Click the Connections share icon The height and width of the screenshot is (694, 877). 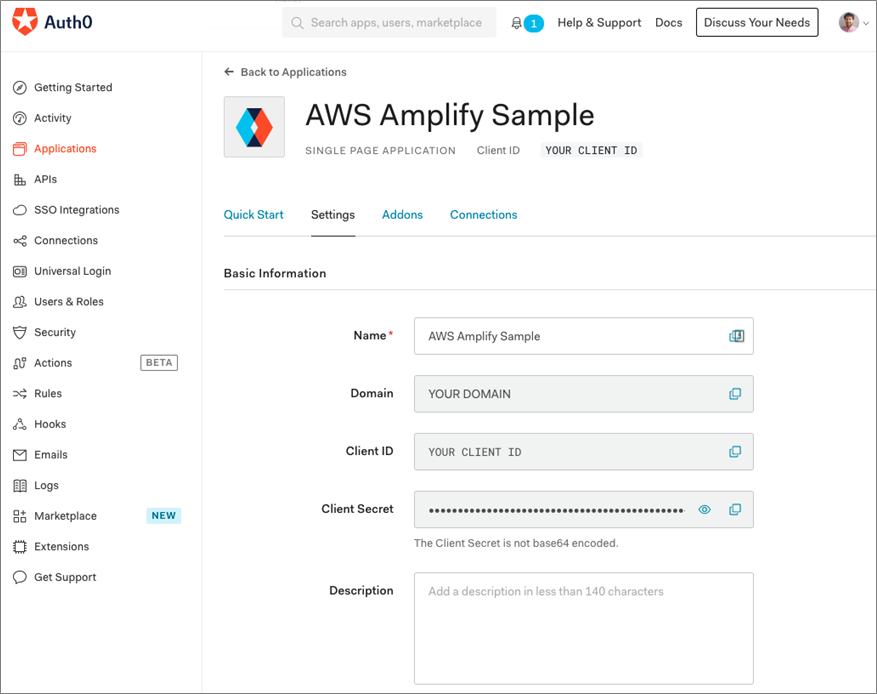point(20,241)
